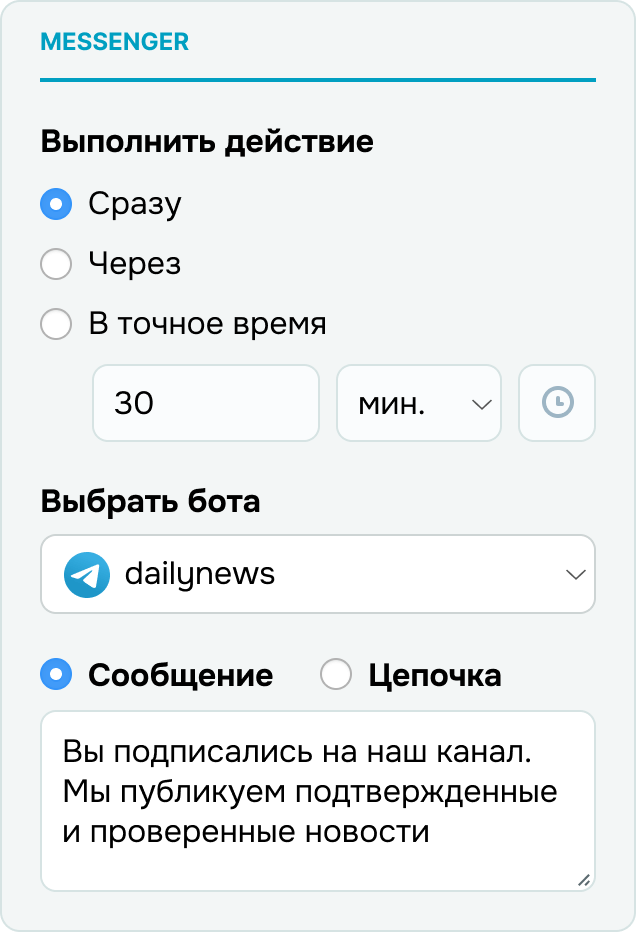Click the "Через" label text
Image resolution: width=636 pixels, height=932 pixels.
135,265
